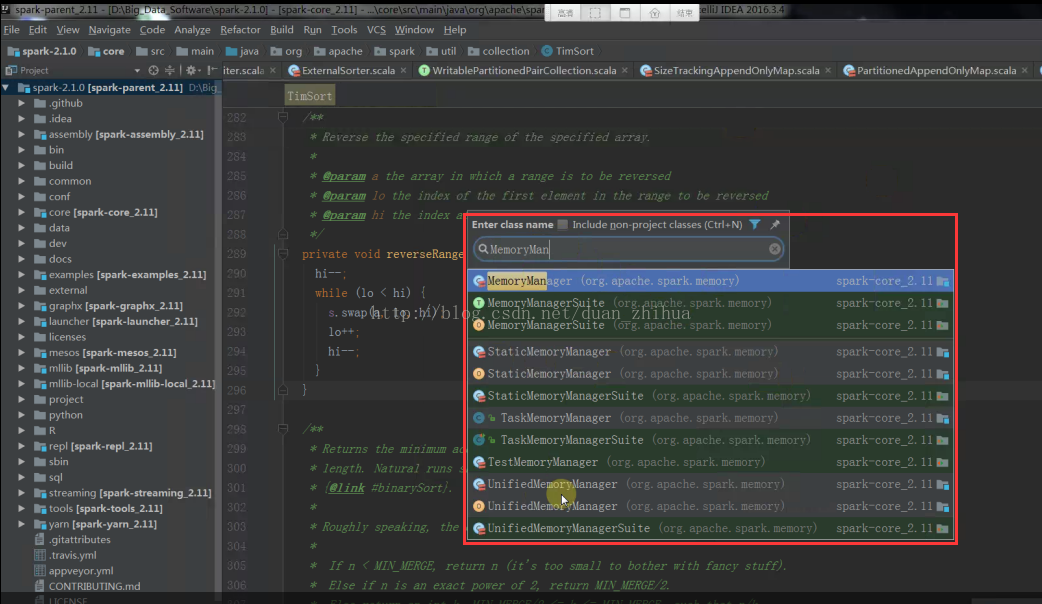Click collapse all icon in Project panel
The image size is (1042, 604).
(170, 70)
